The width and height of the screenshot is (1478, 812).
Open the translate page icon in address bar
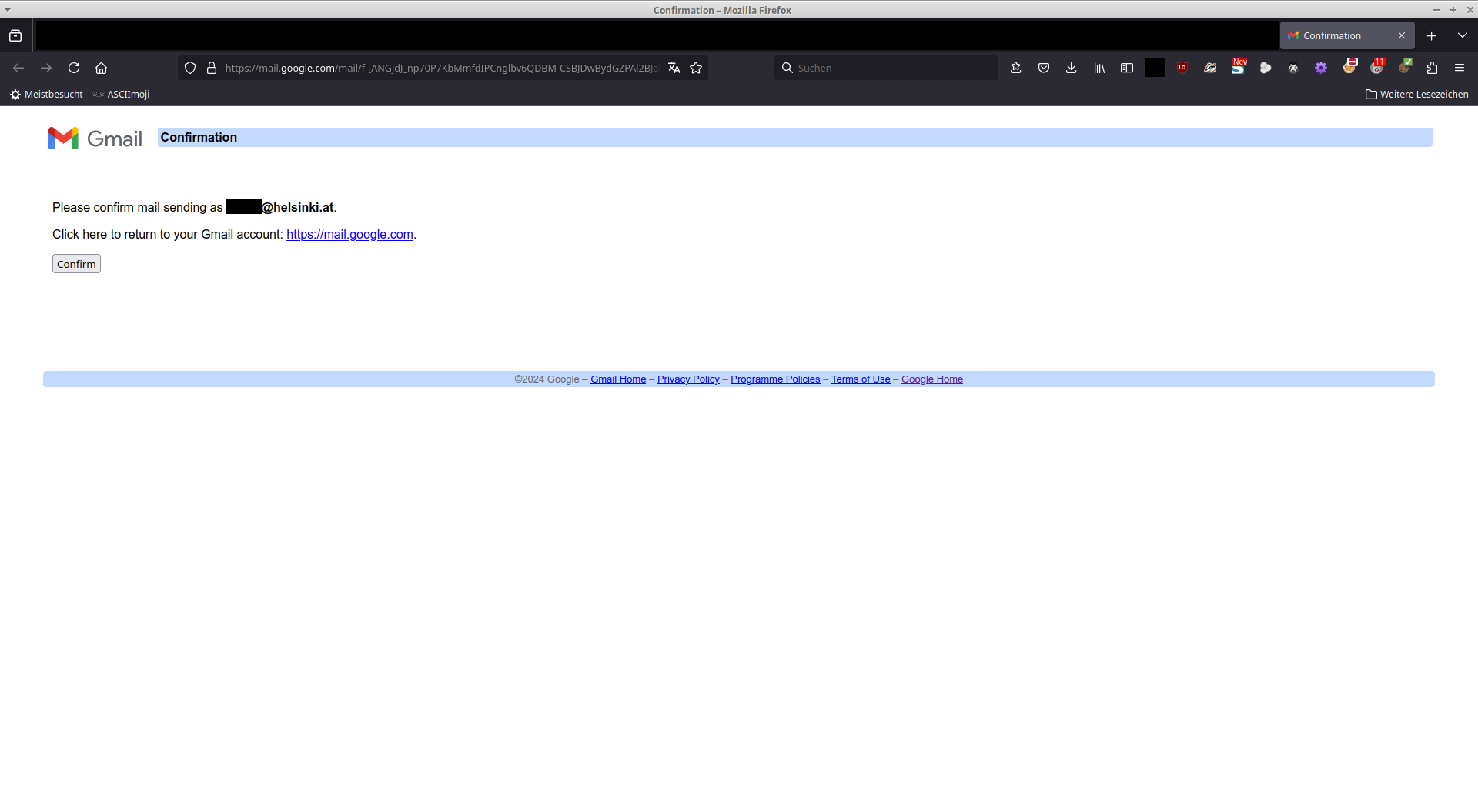[x=674, y=68]
